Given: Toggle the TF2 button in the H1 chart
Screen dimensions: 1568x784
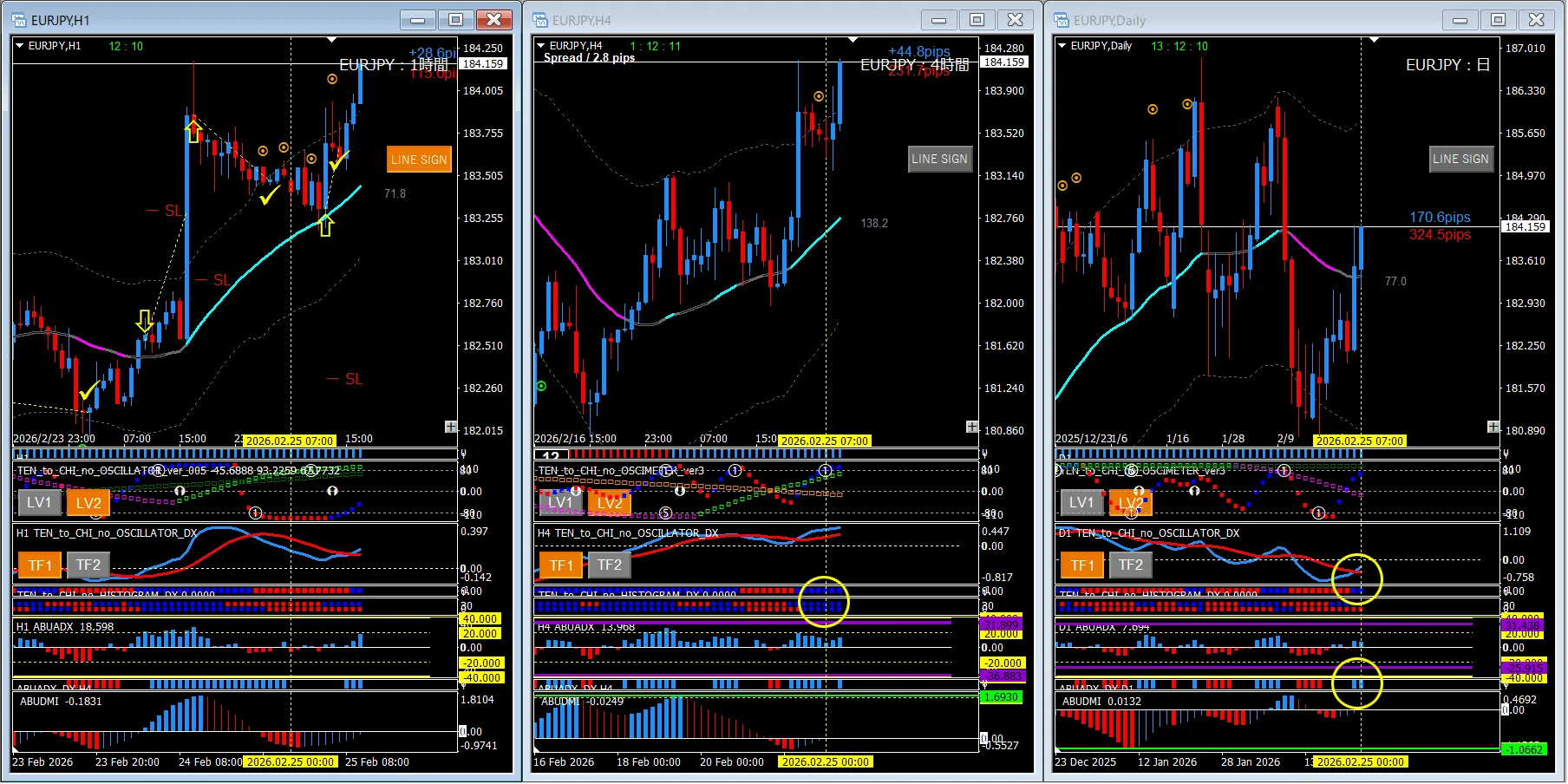Looking at the screenshot, I should [x=88, y=565].
